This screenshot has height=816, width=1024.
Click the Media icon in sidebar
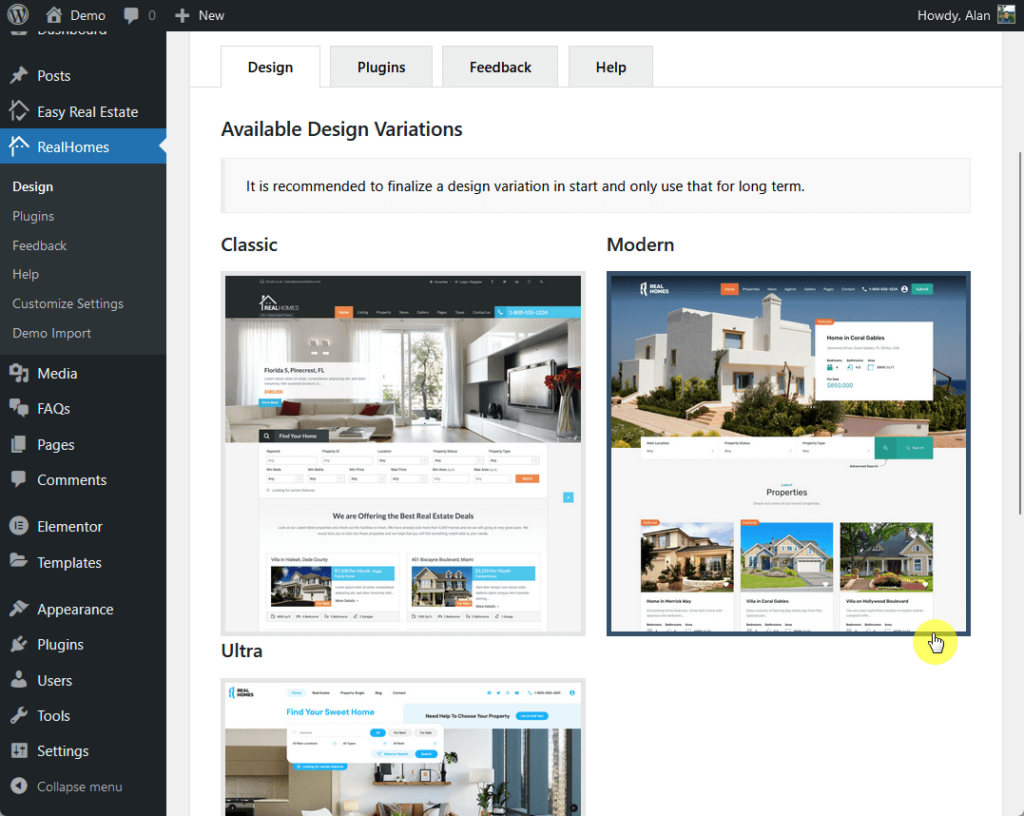[18, 373]
